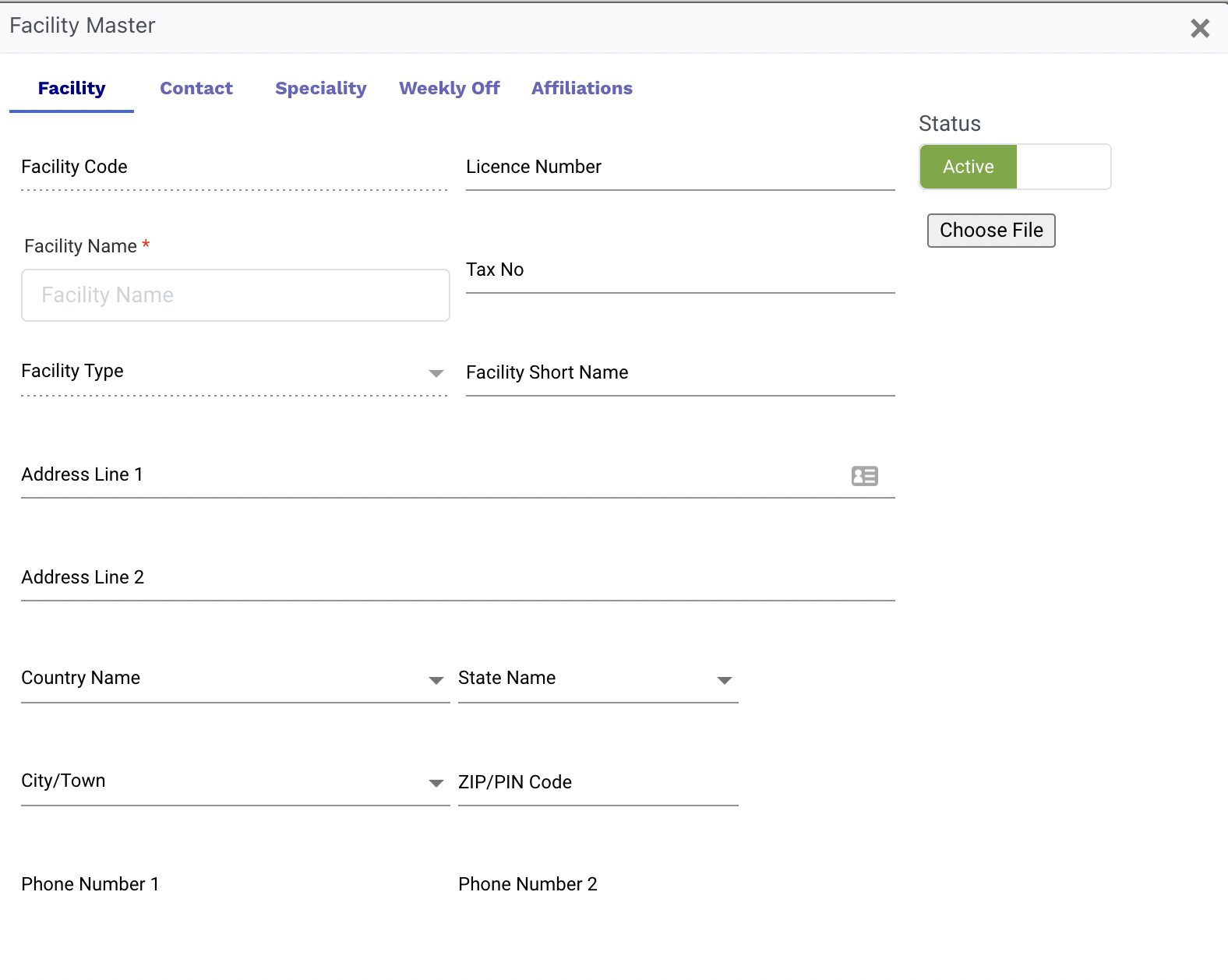1228x980 pixels.
Task: Click the Address Line 2 field
Action: 457,579
